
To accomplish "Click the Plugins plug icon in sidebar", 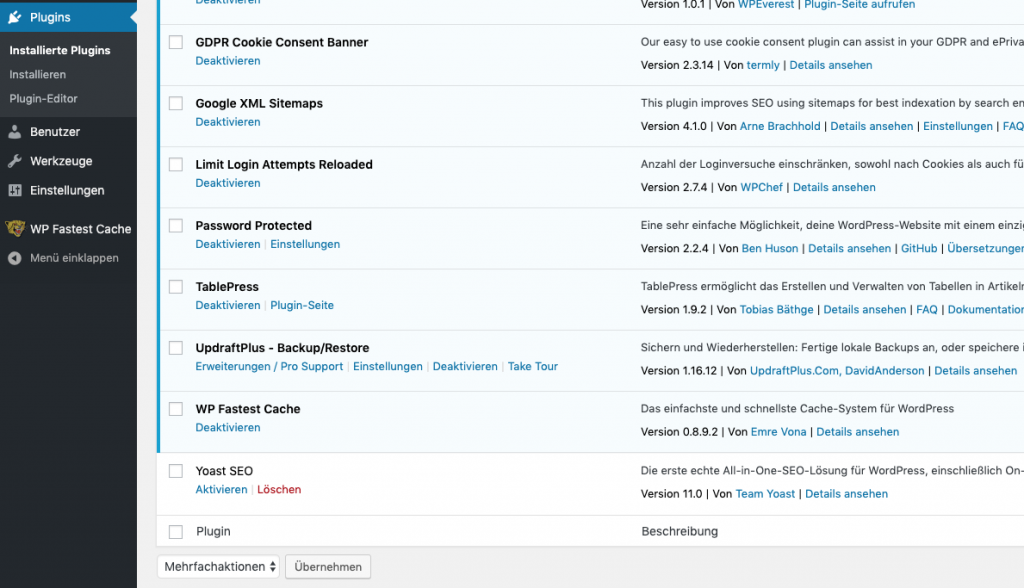I will coord(15,17).
